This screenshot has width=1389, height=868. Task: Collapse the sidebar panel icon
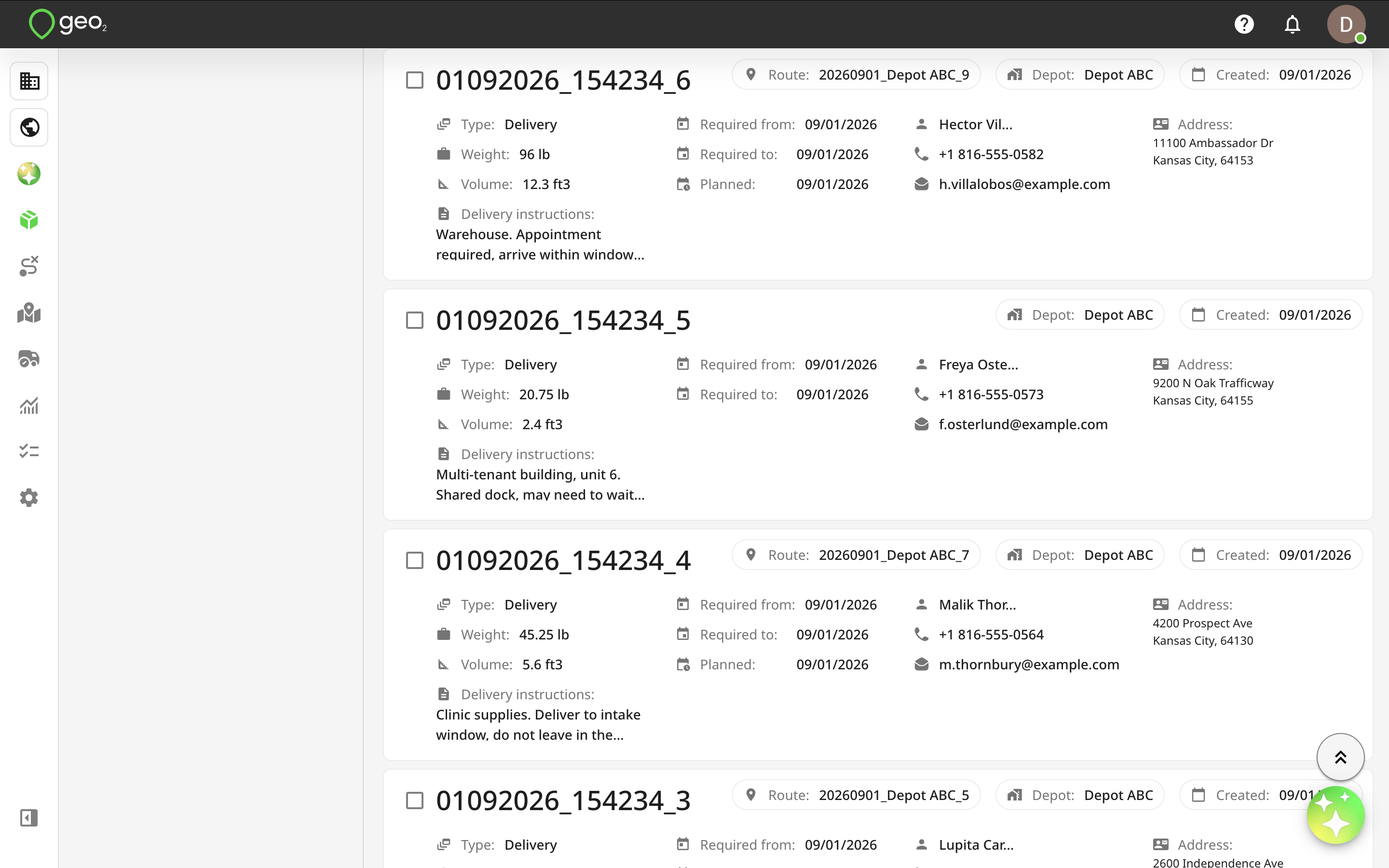tap(29, 817)
